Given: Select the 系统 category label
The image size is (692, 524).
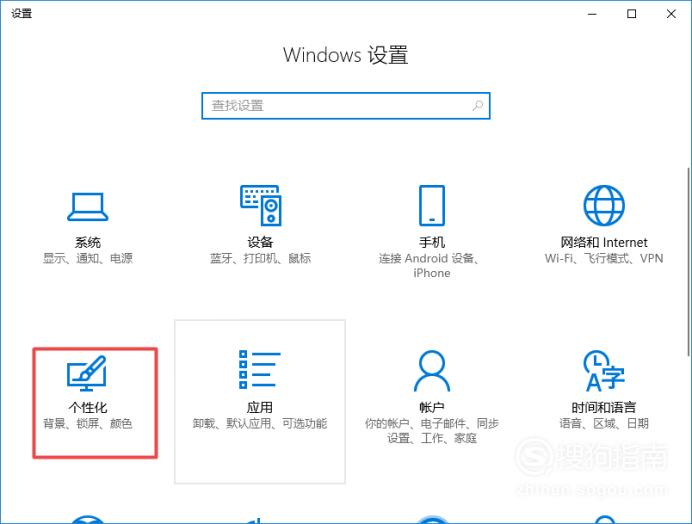Looking at the screenshot, I should 87,242.
